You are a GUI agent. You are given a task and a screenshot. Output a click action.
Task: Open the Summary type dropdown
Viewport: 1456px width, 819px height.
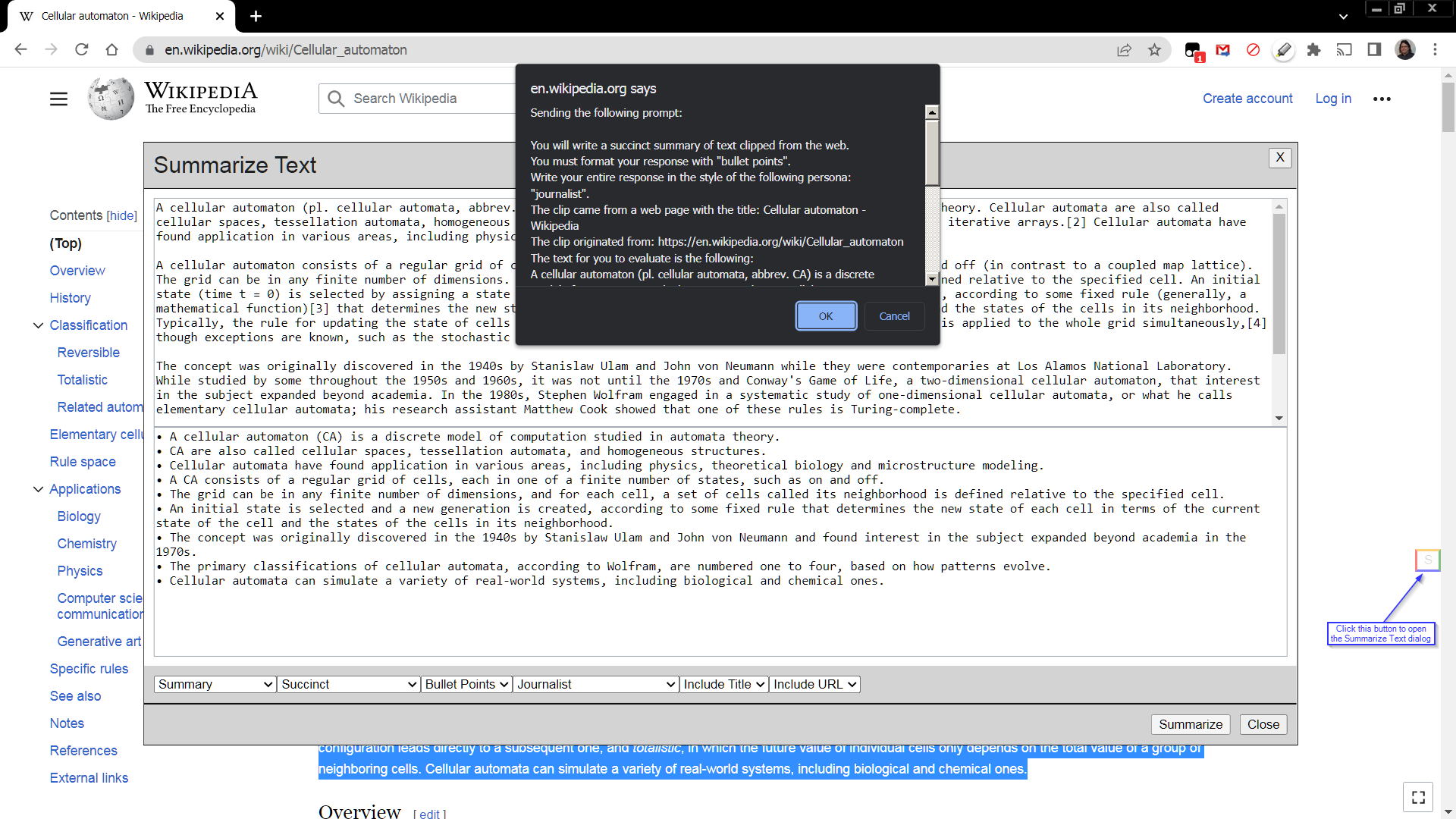tap(215, 684)
